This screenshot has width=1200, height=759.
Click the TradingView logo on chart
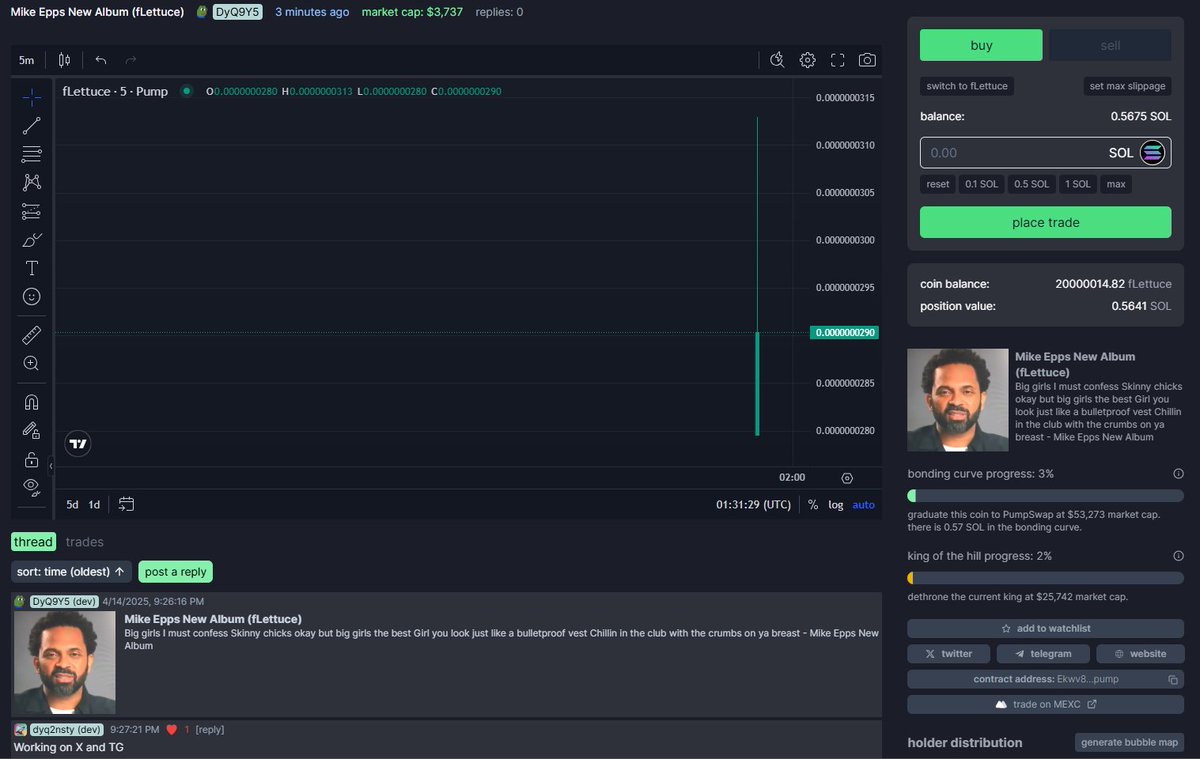pyautogui.click(x=78, y=444)
